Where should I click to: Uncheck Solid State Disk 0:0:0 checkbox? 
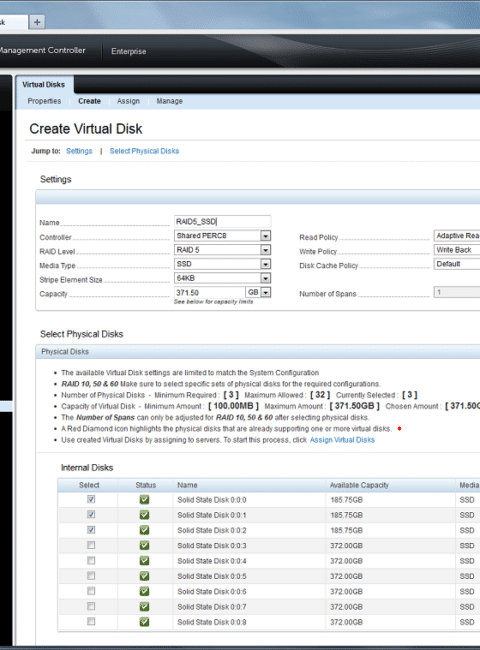[91, 499]
